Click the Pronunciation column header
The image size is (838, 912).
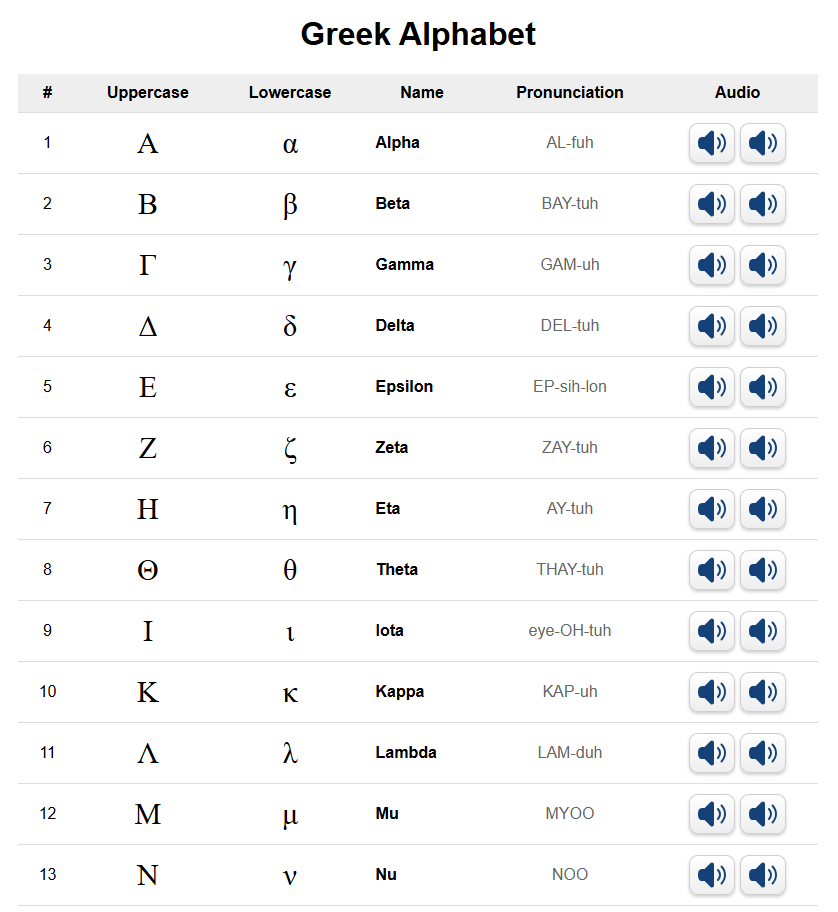569,92
